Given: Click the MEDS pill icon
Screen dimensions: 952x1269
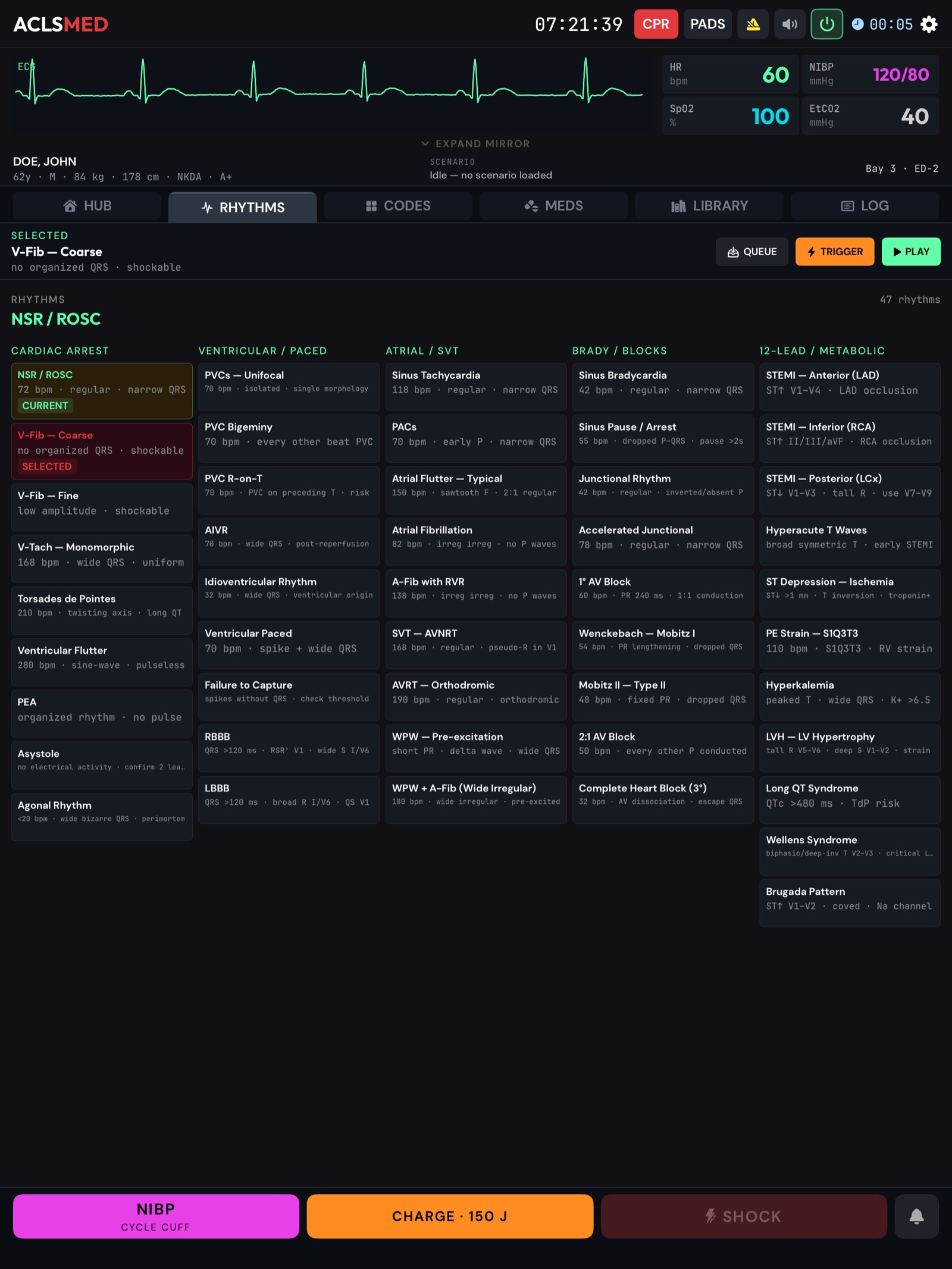Looking at the screenshot, I should coord(531,206).
